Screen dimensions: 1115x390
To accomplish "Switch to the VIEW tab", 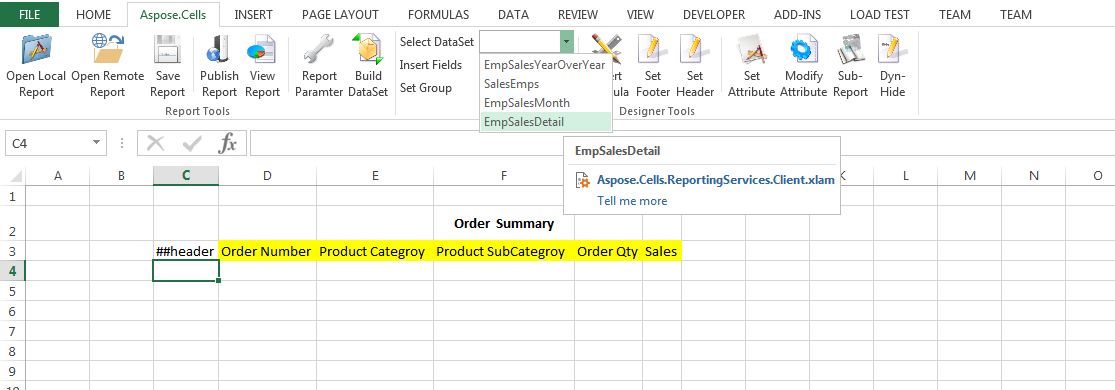I will [641, 14].
